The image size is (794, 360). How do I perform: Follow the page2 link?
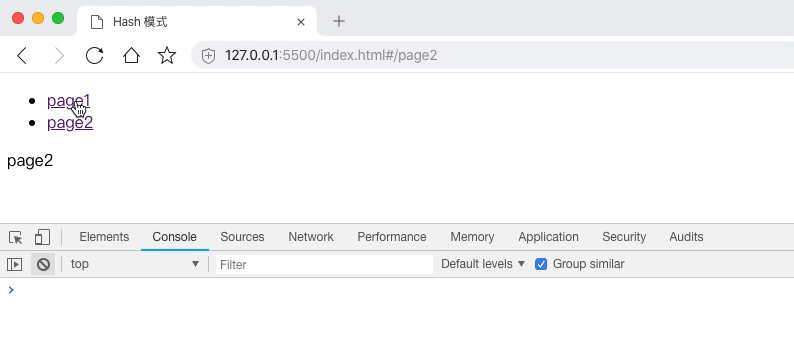(70, 123)
